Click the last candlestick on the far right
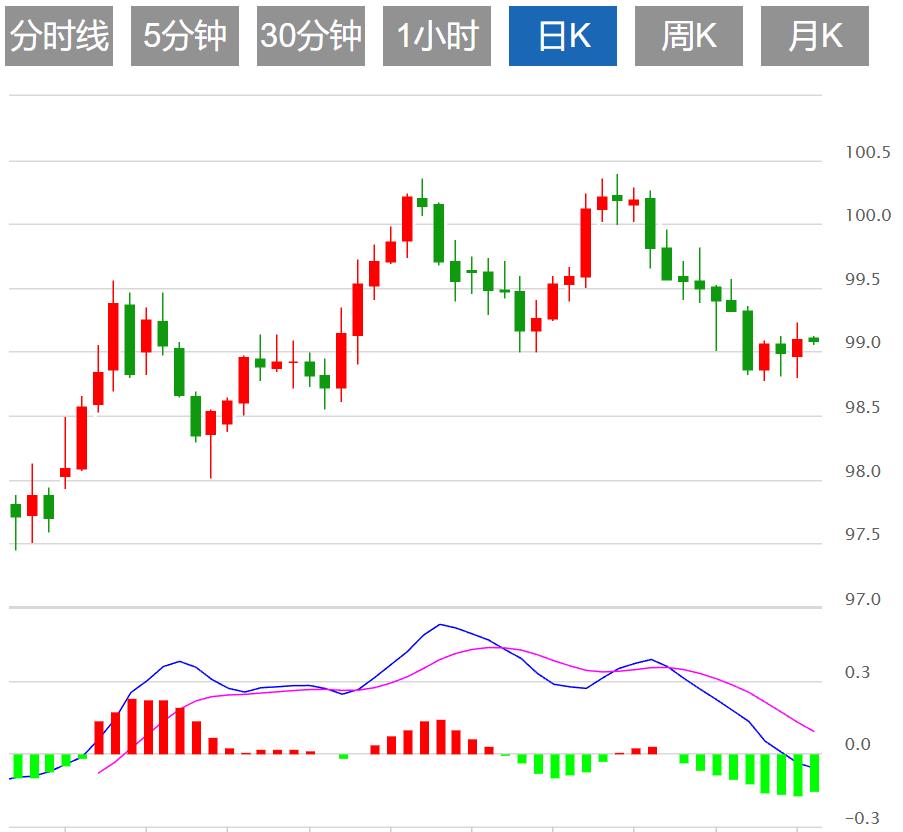 pyautogui.click(x=813, y=340)
